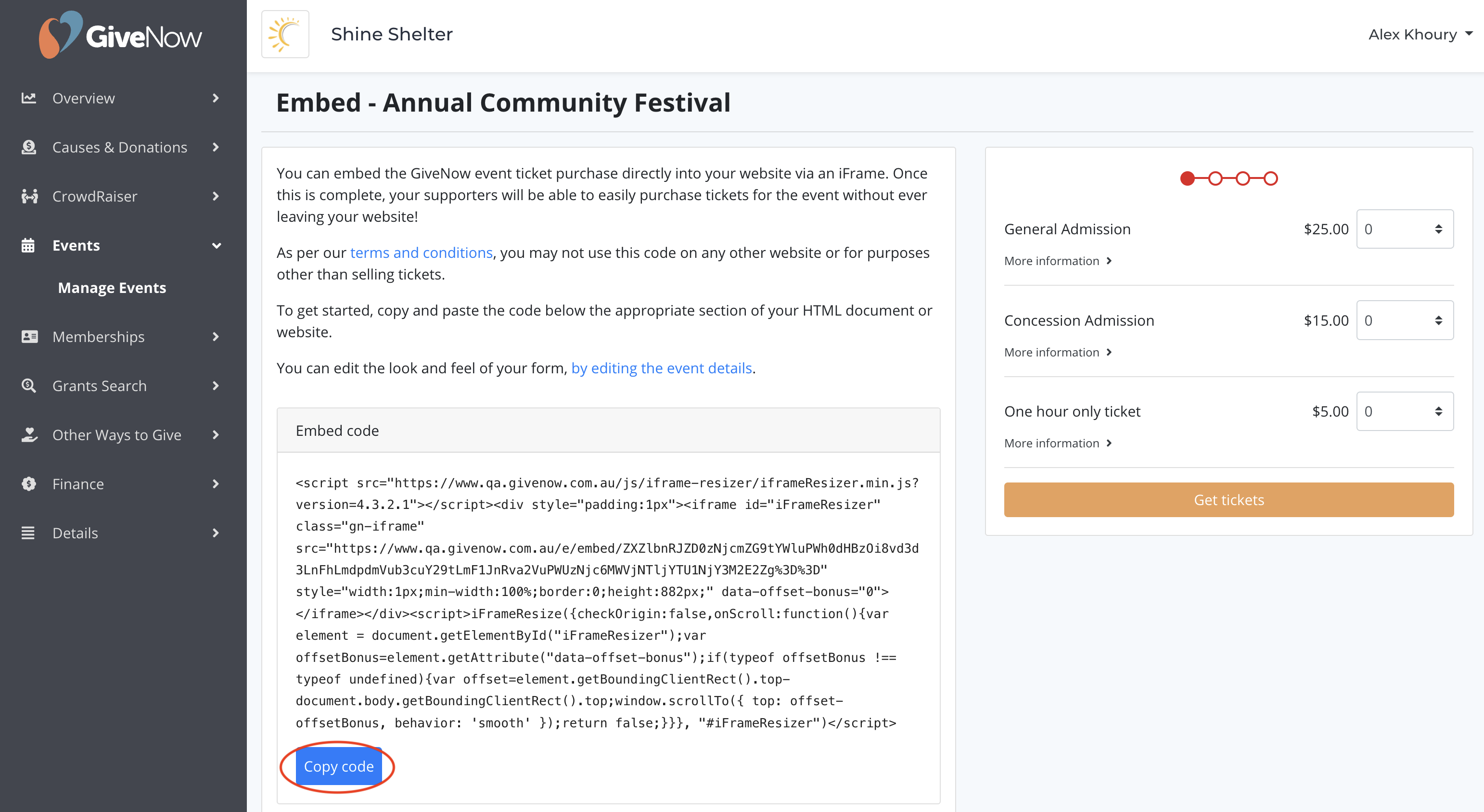Open Concession Admission quantity selector
The height and width of the screenshot is (812, 1484).
tap(1405, 320)
